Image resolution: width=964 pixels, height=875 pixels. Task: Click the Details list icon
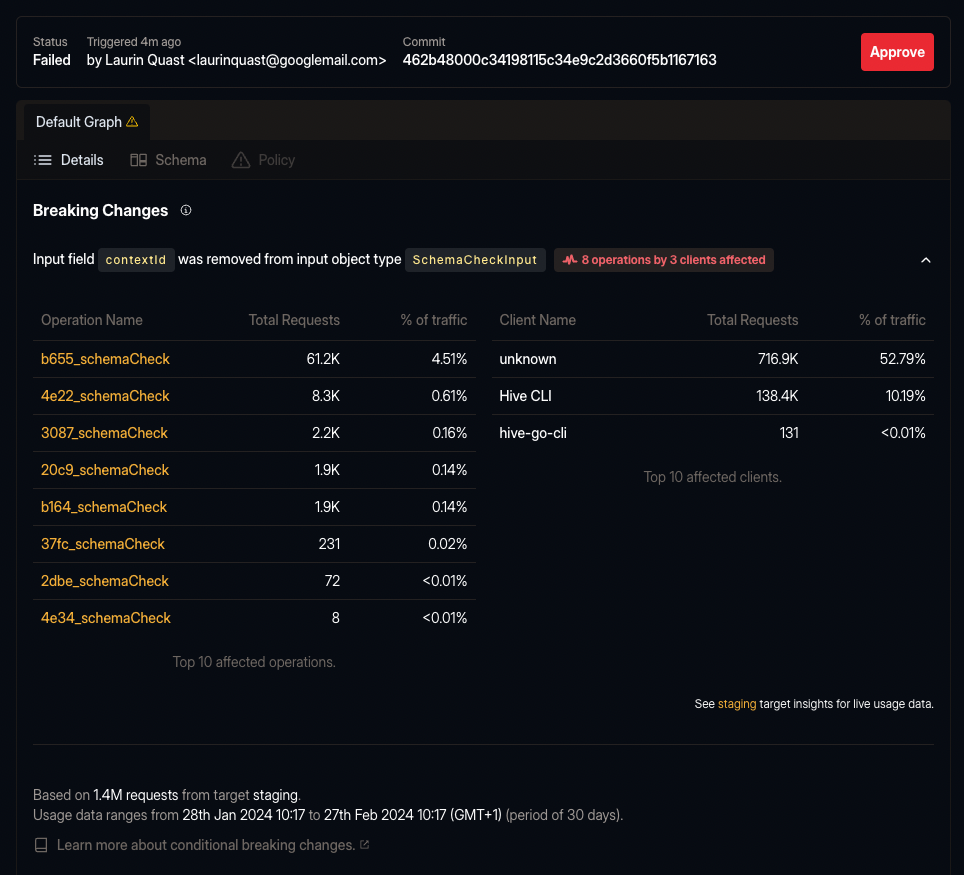pos(43,160)
